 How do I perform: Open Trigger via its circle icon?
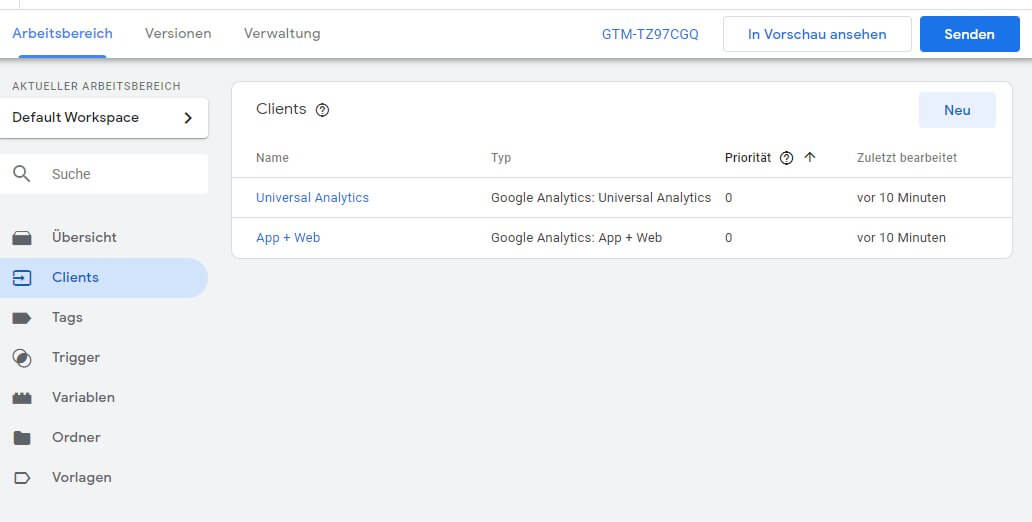pos(22,358)
